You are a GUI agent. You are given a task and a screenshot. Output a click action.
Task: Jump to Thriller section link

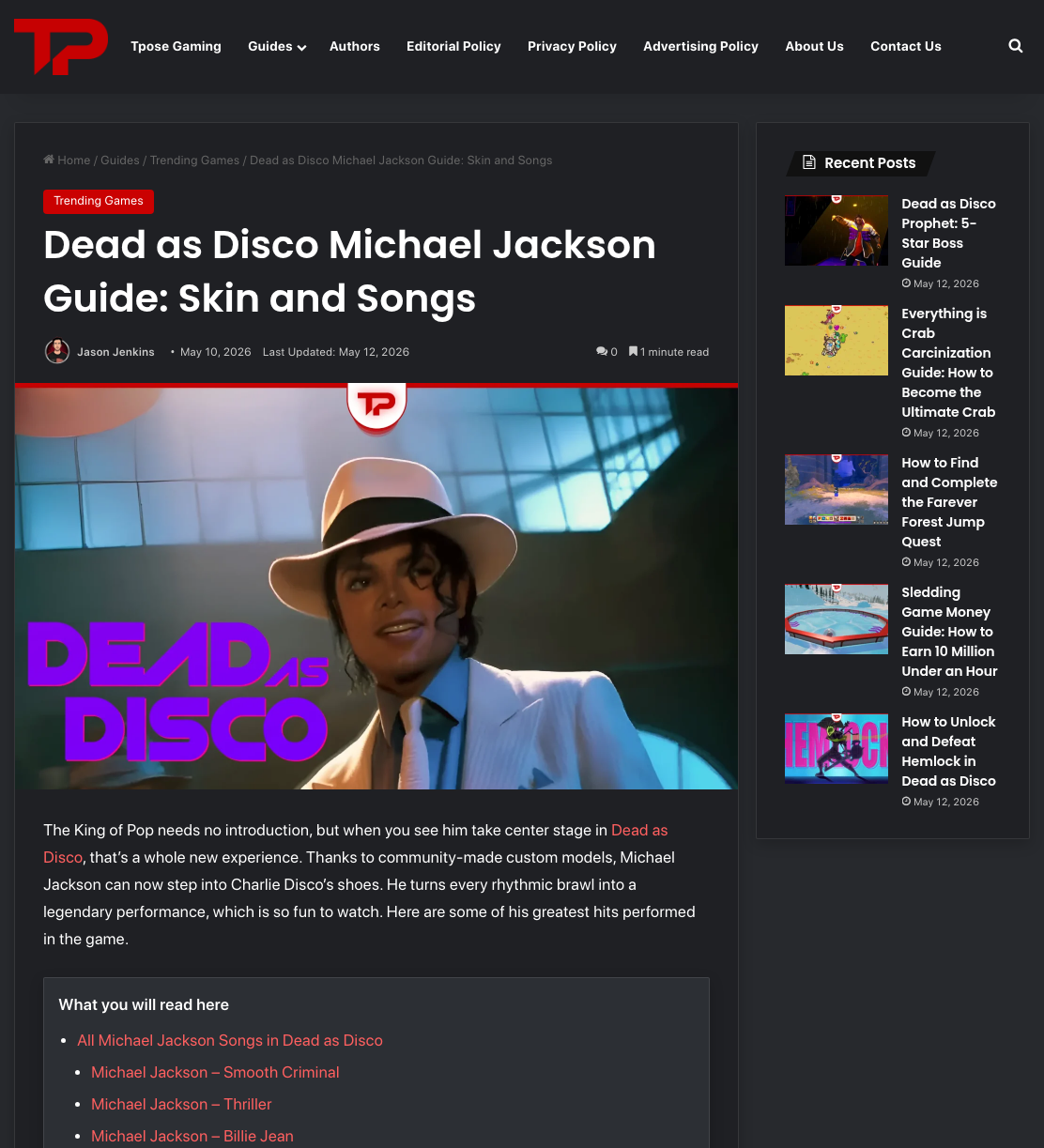tap(181, 1104)
